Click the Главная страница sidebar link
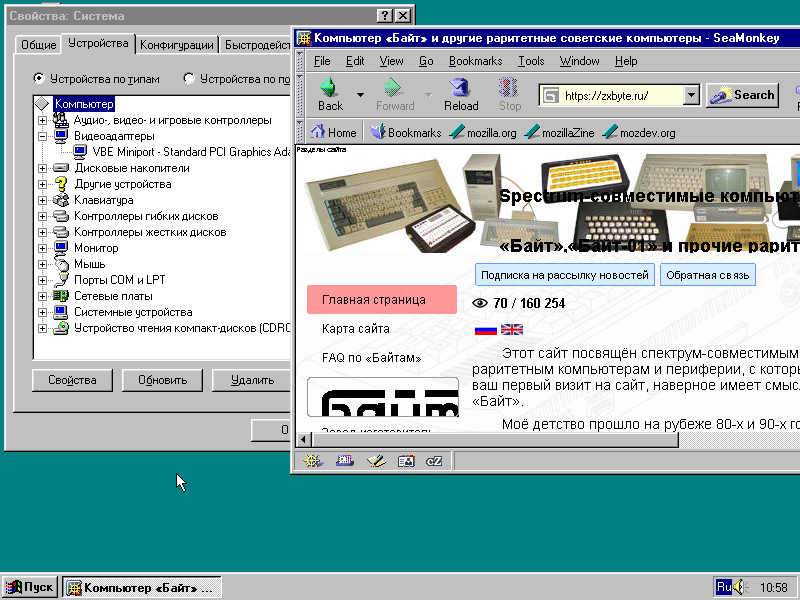This screenshot has width=800, height=600. point(382,299)
